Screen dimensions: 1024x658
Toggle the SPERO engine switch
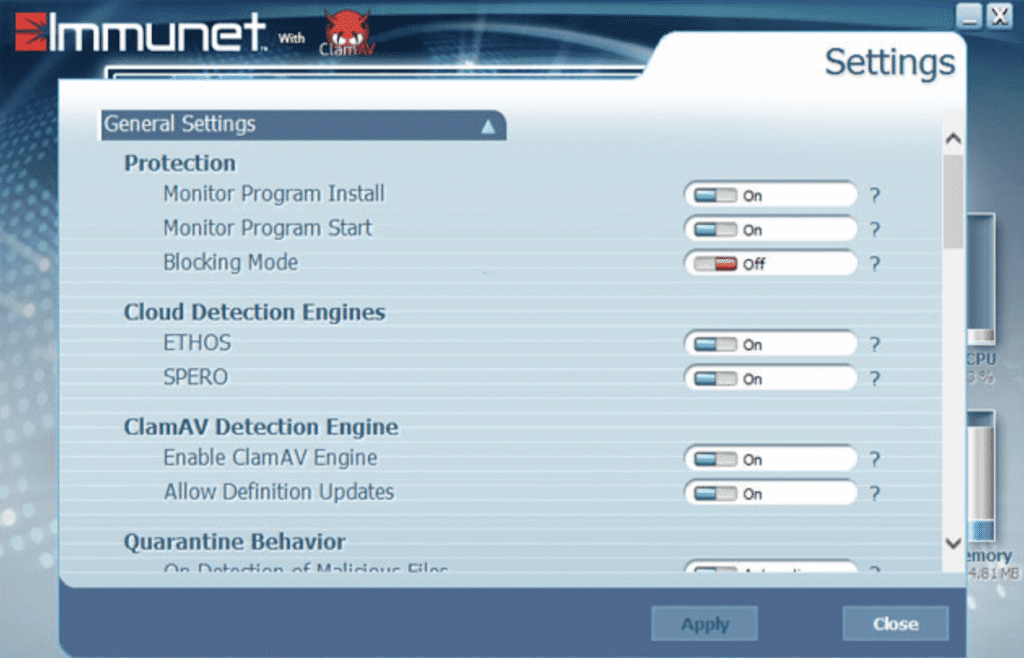(715, 379)
